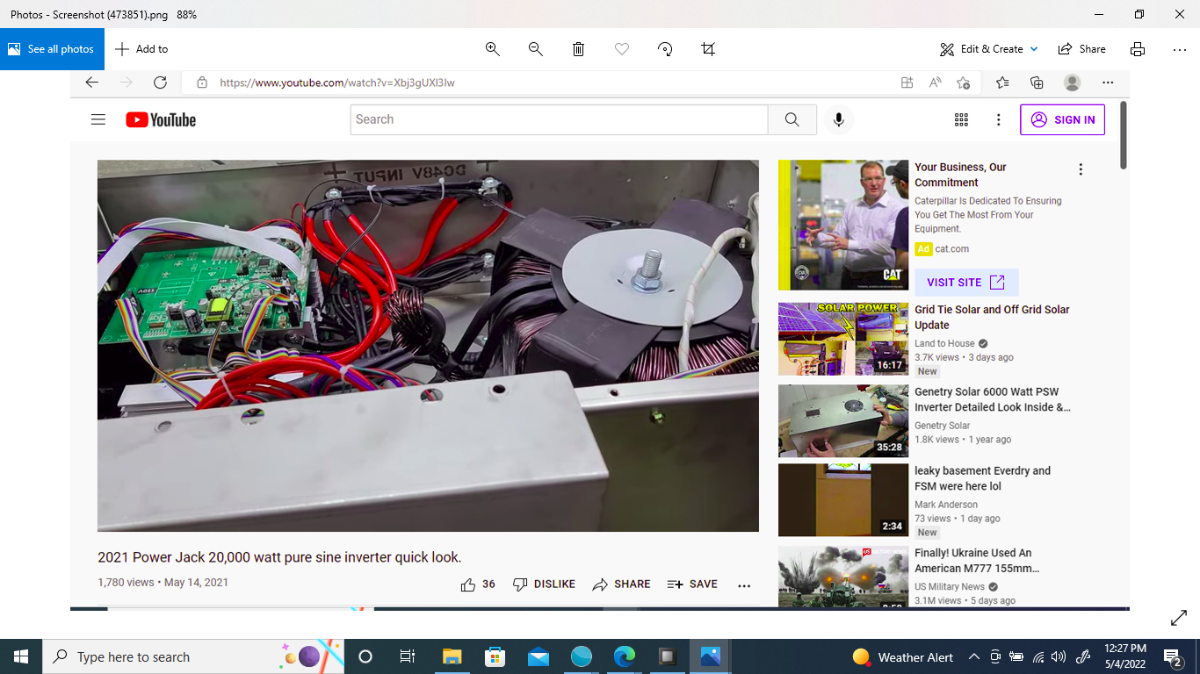Screen dimensions: 1200x674
Task: Click the VISIT SITE ad link
Action: 966,282
